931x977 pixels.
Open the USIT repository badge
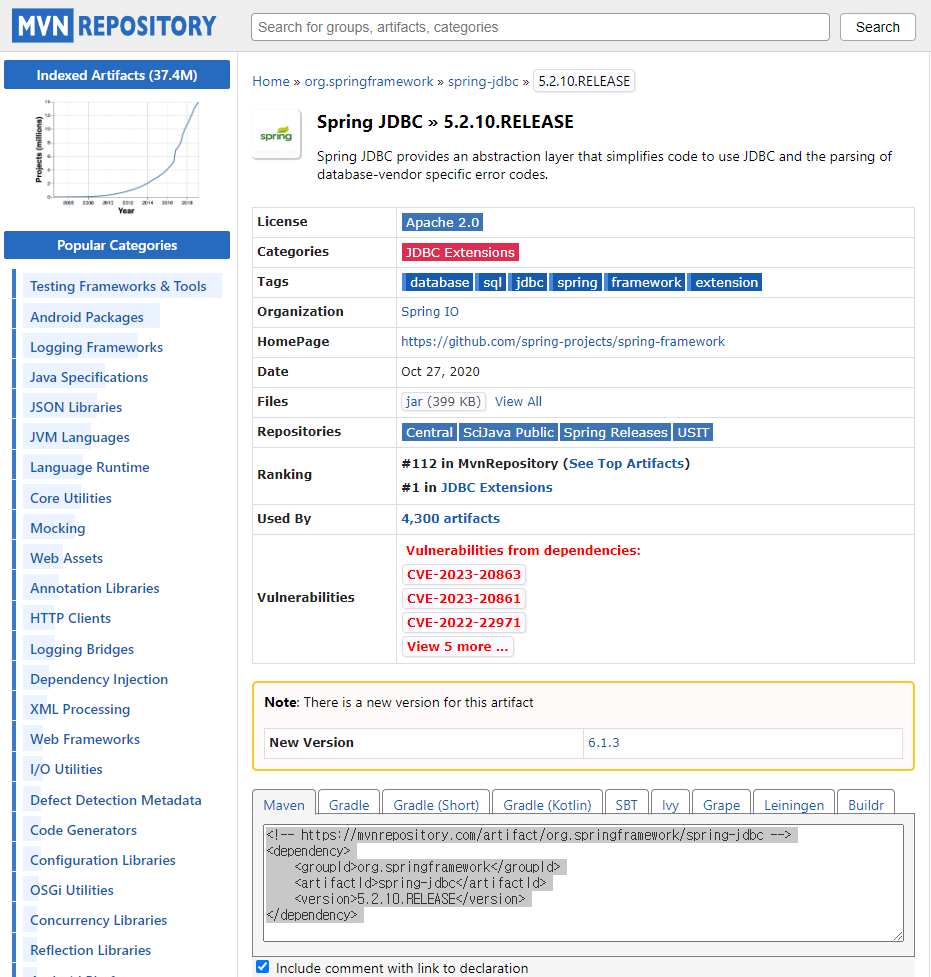click(693, 432)
